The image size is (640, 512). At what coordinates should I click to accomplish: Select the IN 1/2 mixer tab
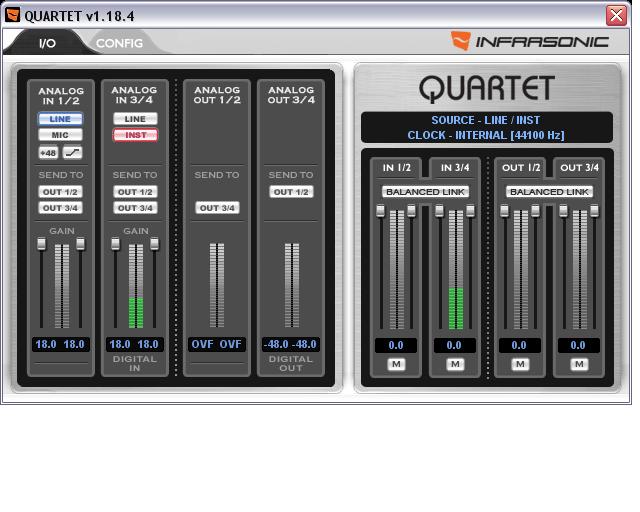[x=397, y=167]
